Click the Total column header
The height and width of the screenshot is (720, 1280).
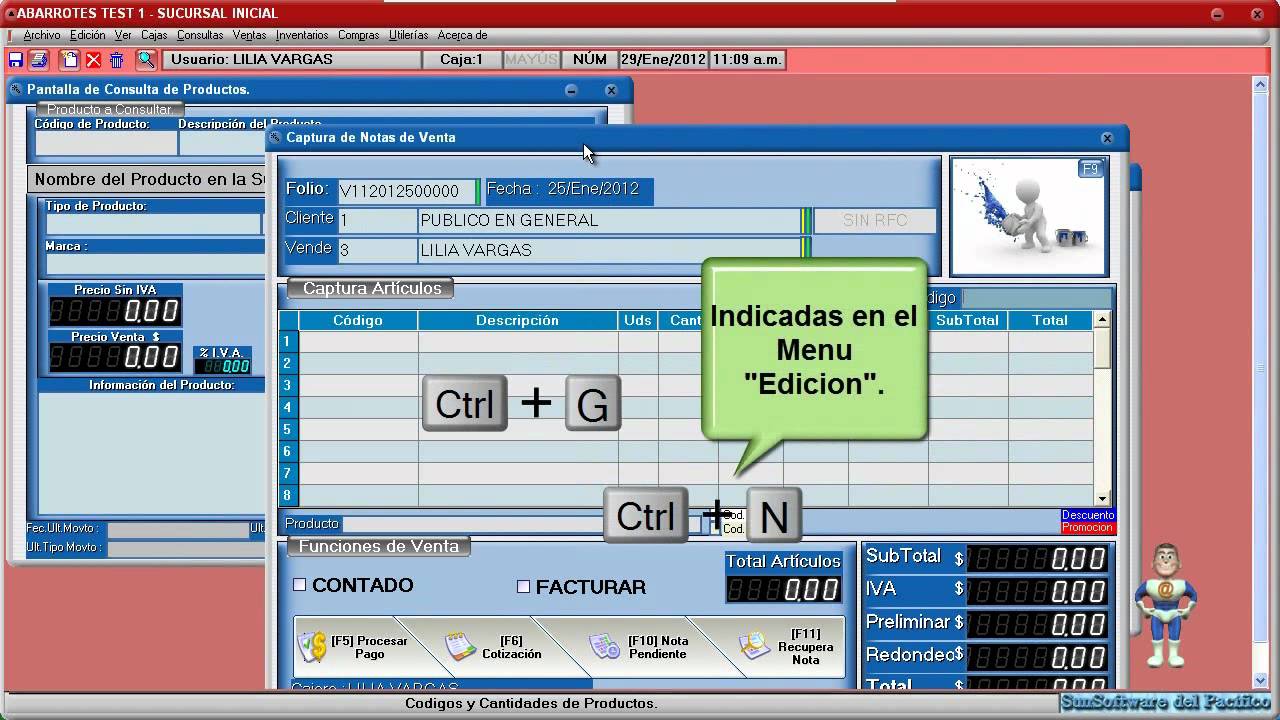[x=1050, y=320]
